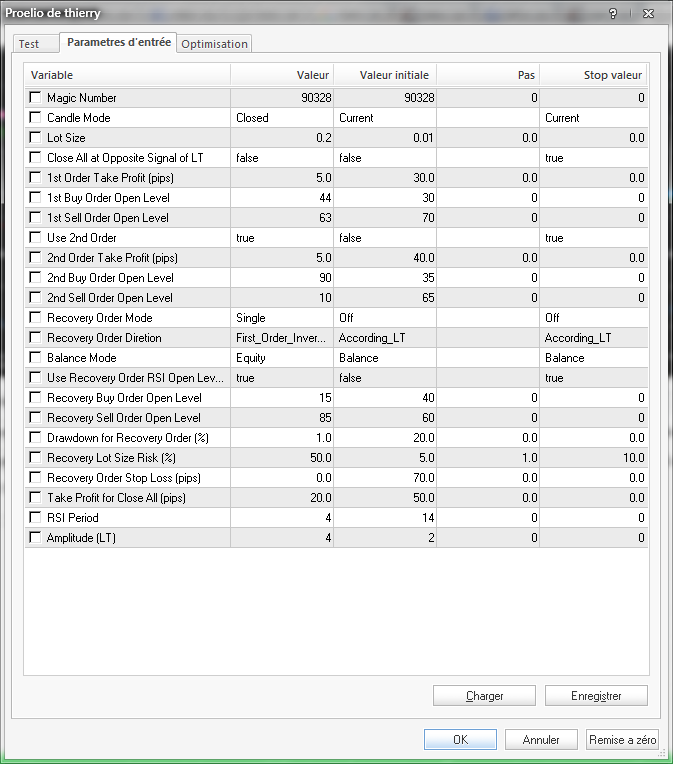Viewport: 673px width, 764px height.
Task: Click the Stop valeur column header
Action: tap(594, 75)
